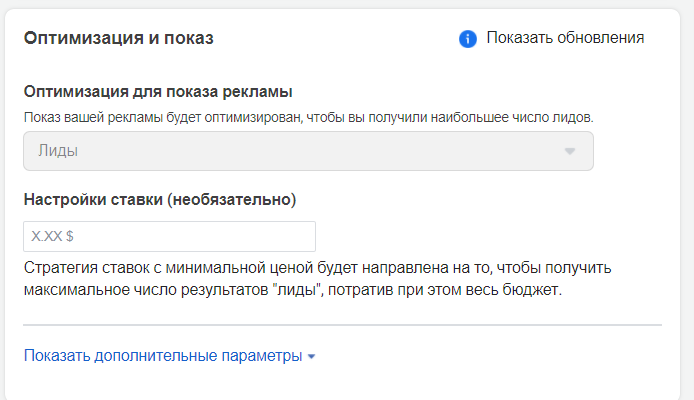Click the word "Лиды" inside the dropdown
Screen dimensions: 694x400
pyautogui.click(x=57, y=151)
